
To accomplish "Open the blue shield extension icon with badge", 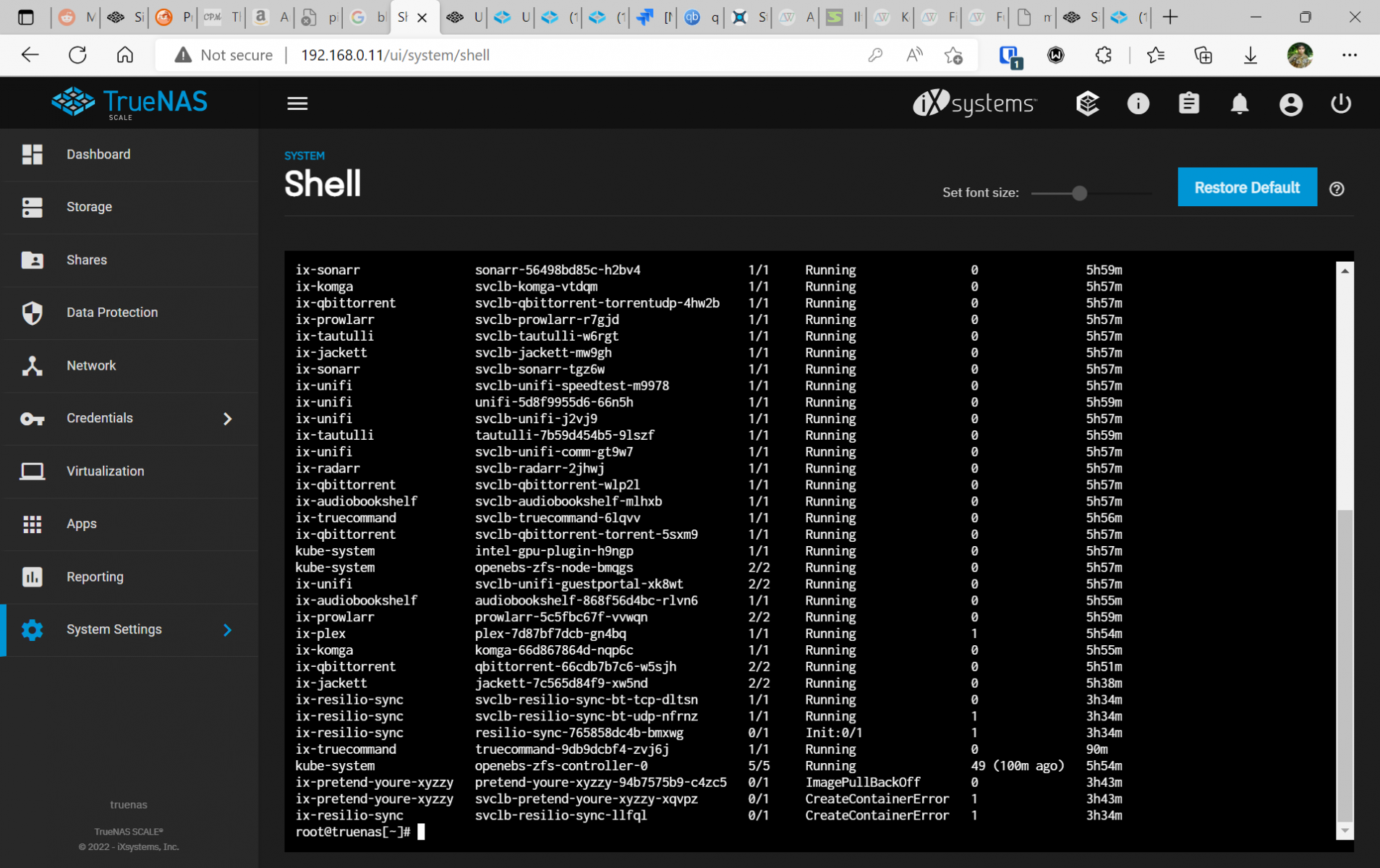I will coord(1010,56).
